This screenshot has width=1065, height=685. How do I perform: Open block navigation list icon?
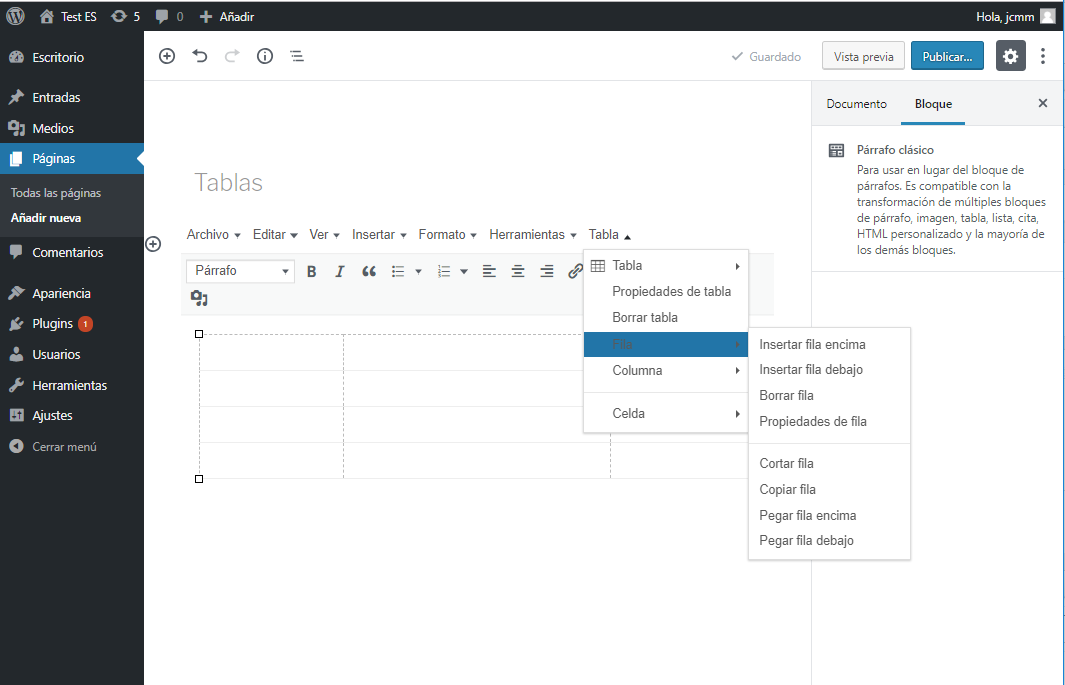tap(297, 57)
